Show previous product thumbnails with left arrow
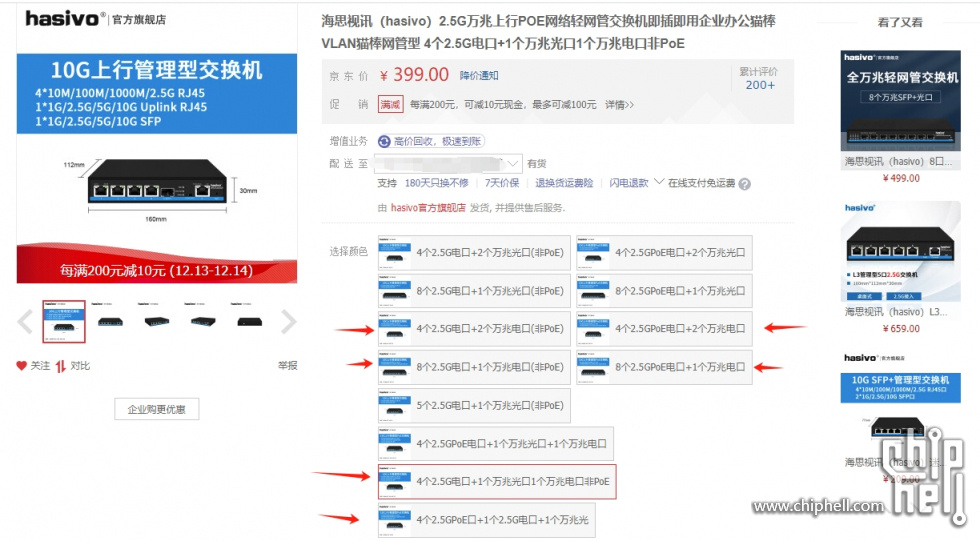Screen dimensions: 980x541 25,322
